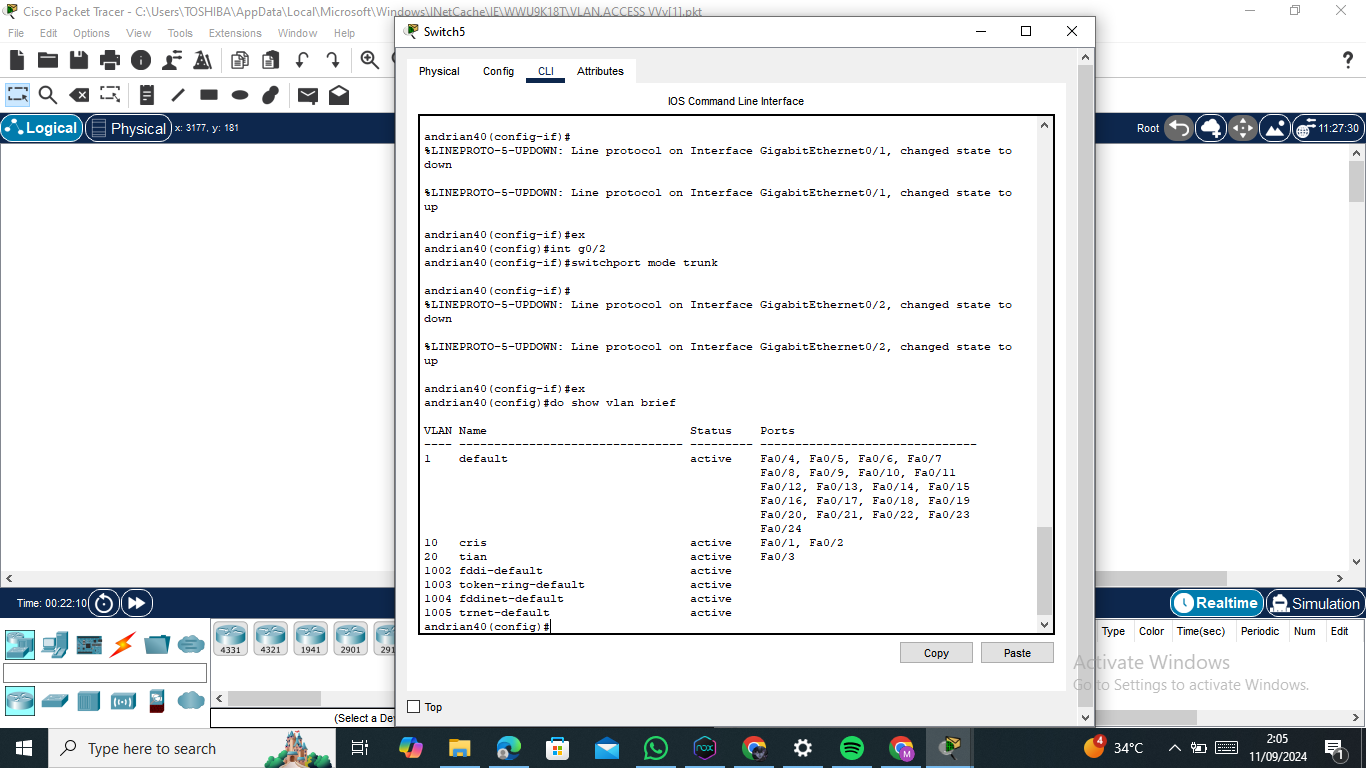Open the File menu

(x=16, y=33)
